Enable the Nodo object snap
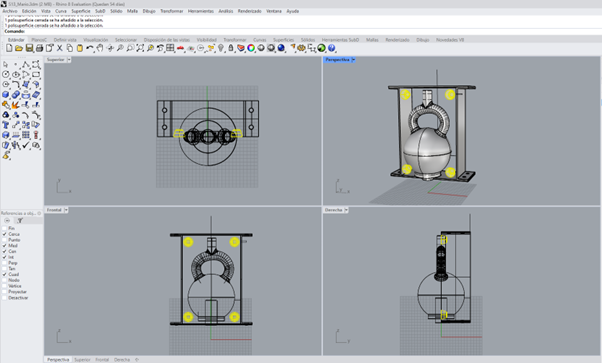 5,280
